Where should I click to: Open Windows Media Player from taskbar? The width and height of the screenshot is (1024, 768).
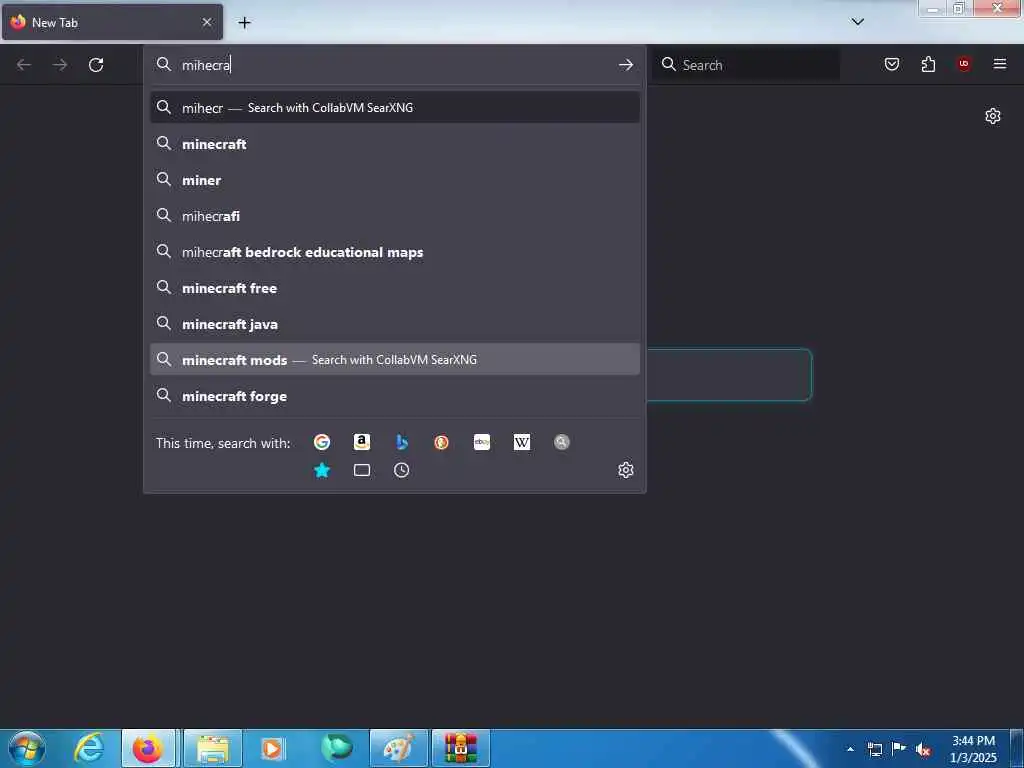coord(272,748)
